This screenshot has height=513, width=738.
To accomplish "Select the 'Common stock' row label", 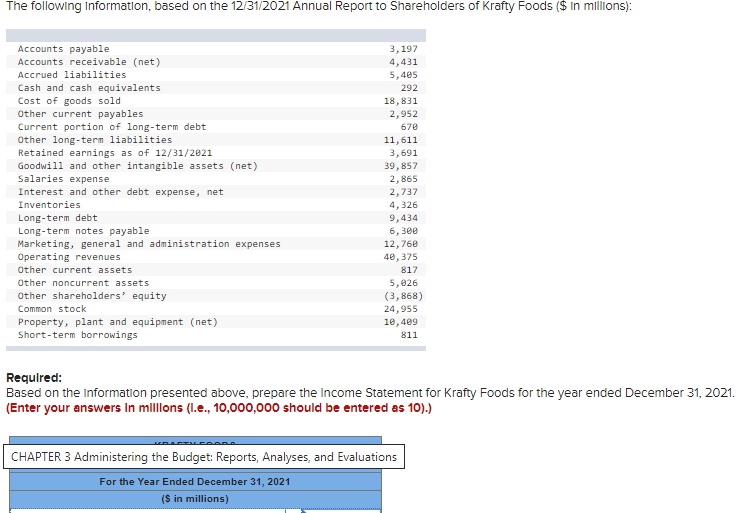I will pyautogui.click(x=52, y=309).
